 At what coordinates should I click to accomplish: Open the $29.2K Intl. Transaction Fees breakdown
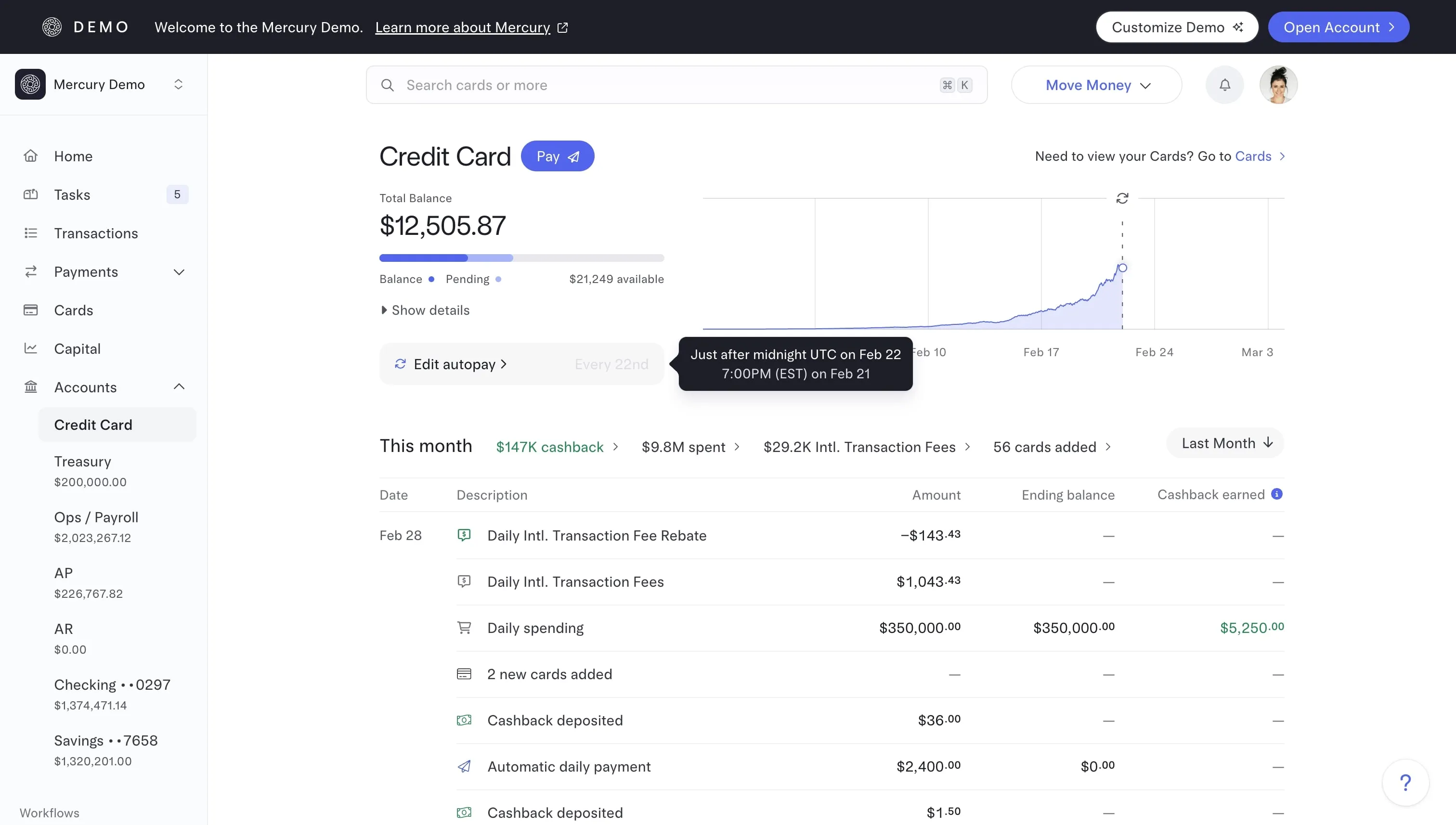point(867,447)
